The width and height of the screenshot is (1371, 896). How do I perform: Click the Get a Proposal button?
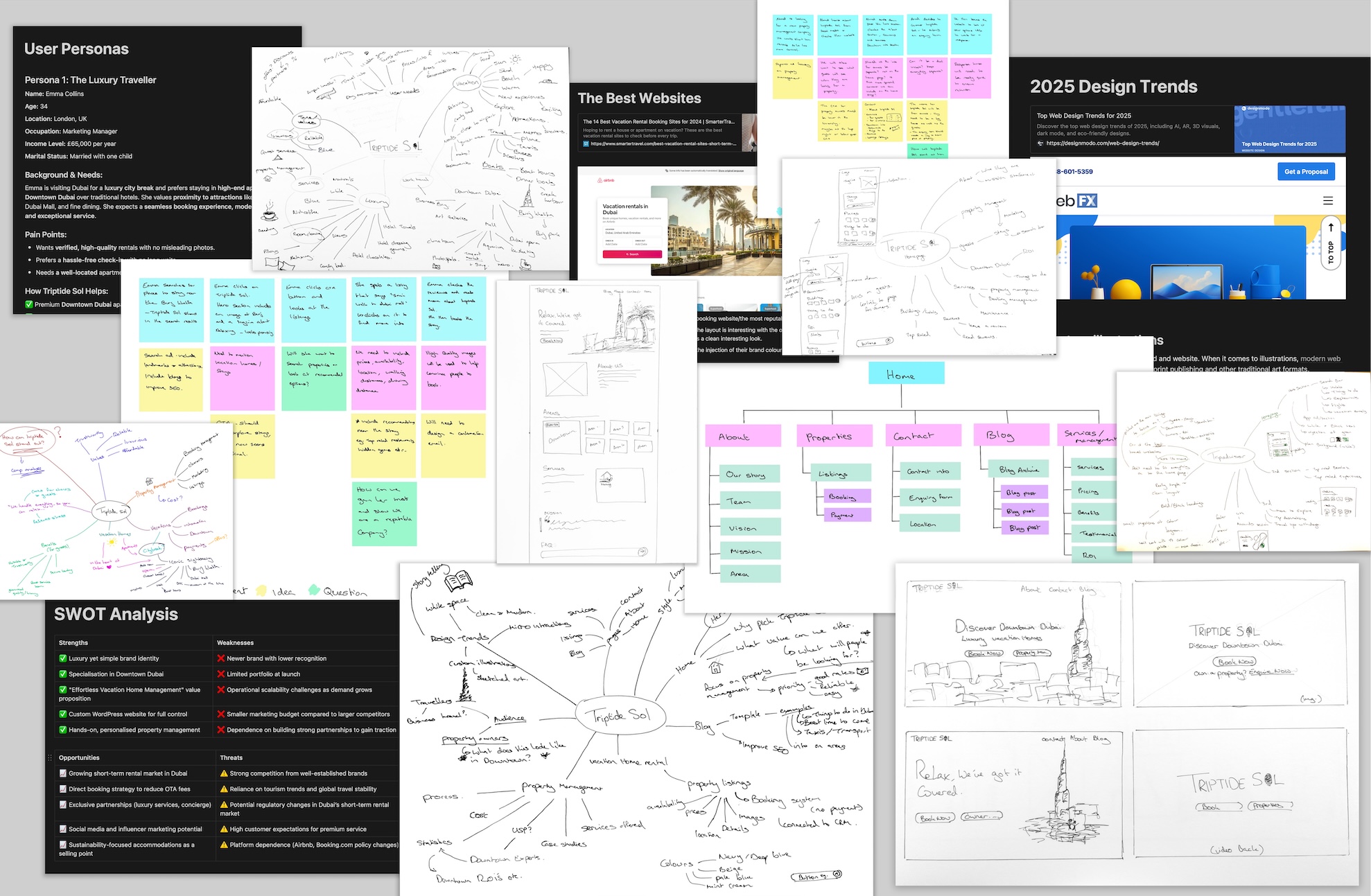tap(1306, 171)
